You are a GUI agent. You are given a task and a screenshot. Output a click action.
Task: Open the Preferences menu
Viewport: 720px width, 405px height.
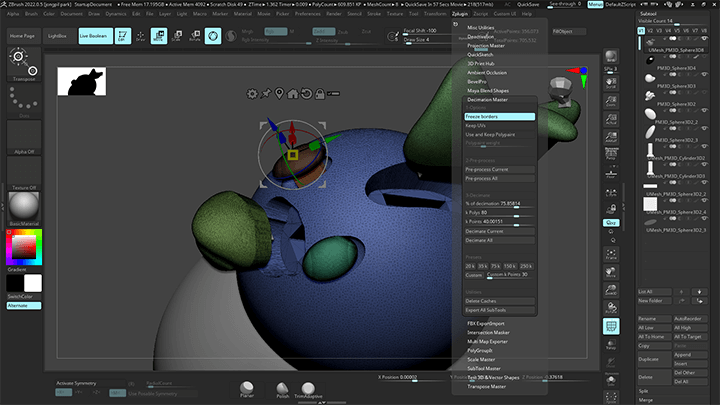308,14
